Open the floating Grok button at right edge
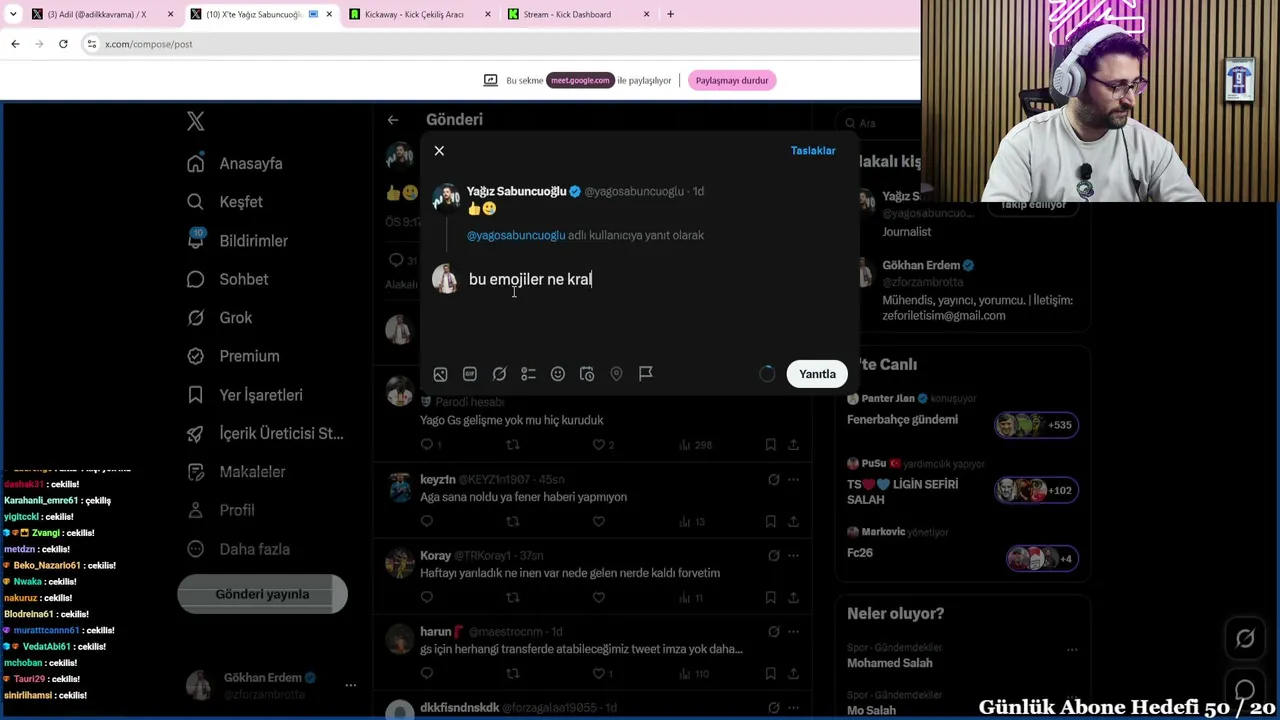 coord(1245,639)
